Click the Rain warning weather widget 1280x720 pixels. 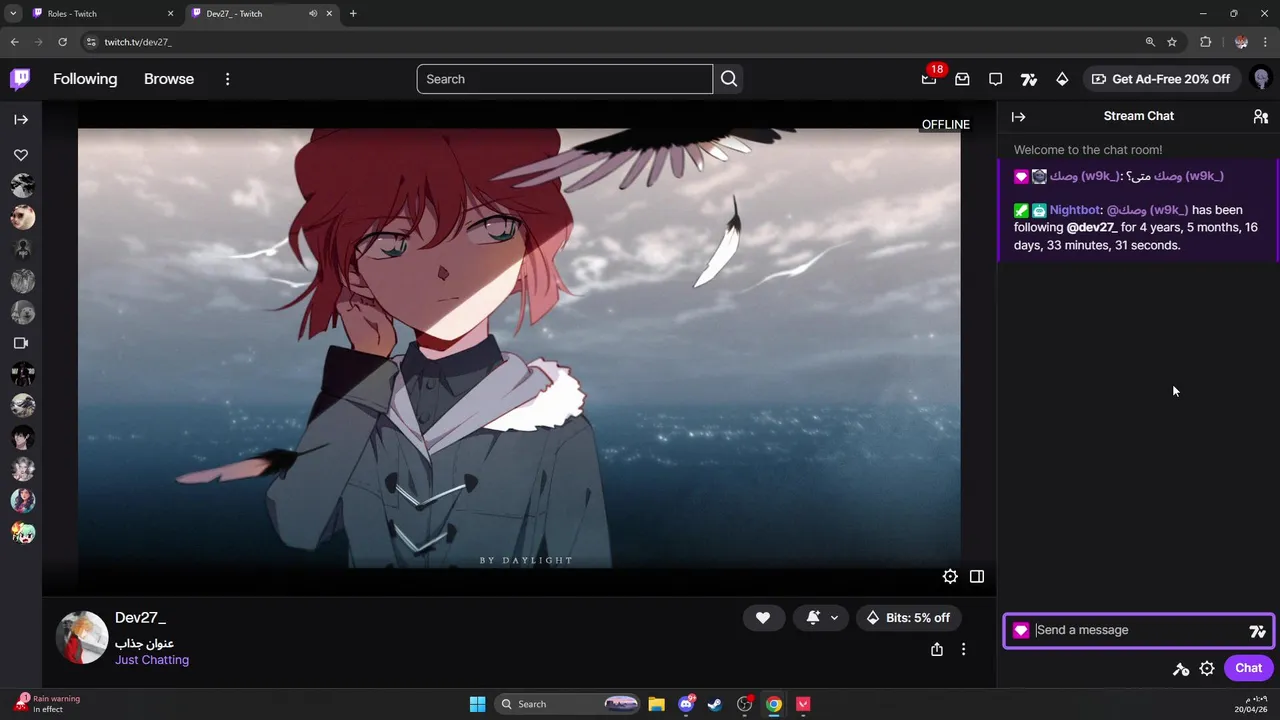[x=48, y=704]
